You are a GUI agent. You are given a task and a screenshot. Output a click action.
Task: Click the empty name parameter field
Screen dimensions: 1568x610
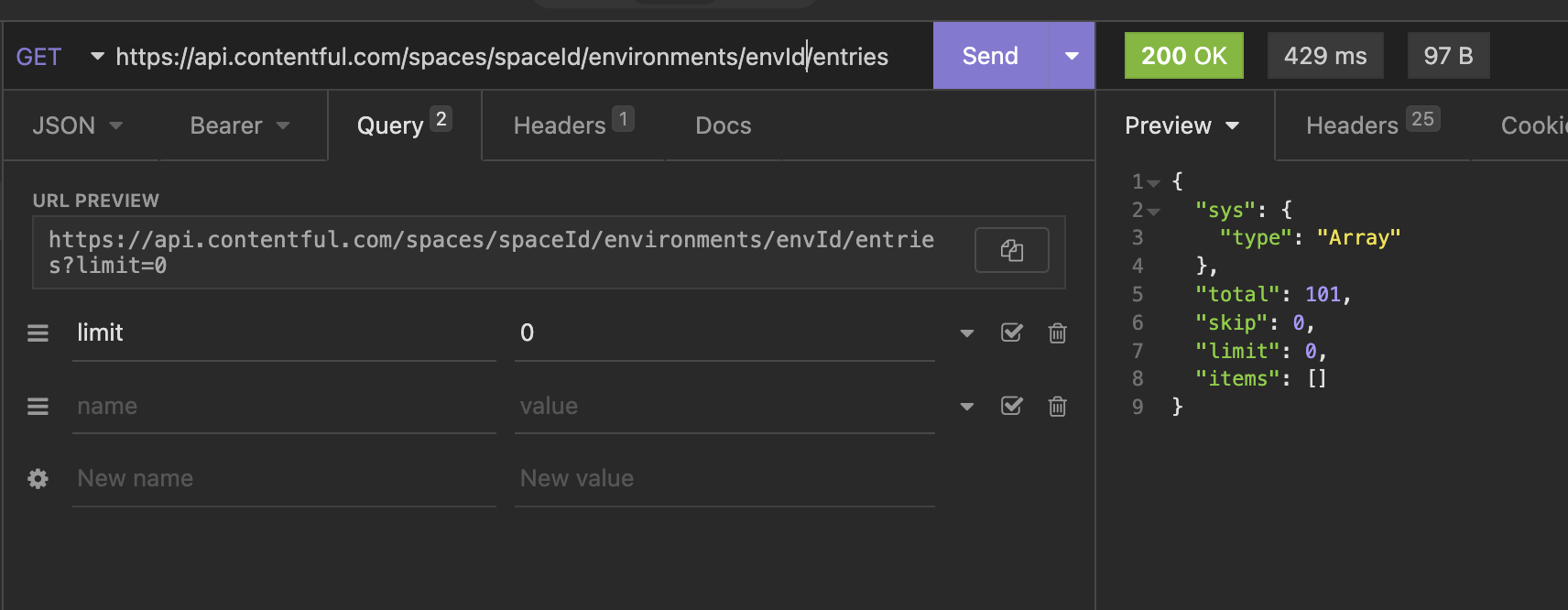284,407
